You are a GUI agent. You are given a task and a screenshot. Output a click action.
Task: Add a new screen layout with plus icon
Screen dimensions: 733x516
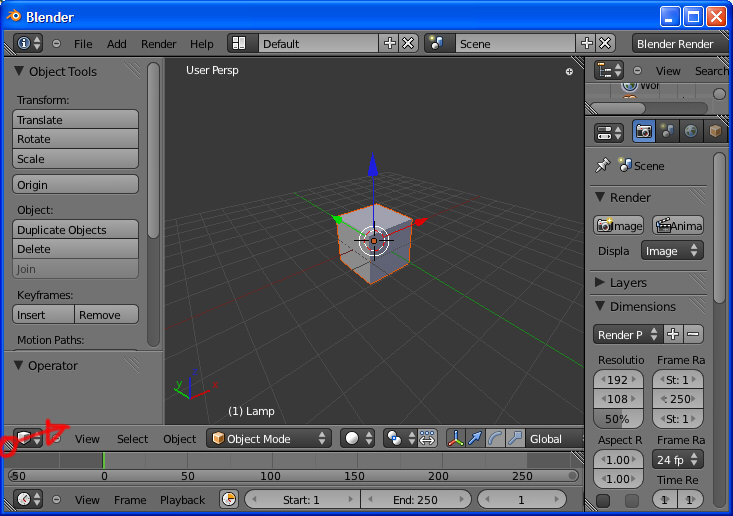coord(389,44)
